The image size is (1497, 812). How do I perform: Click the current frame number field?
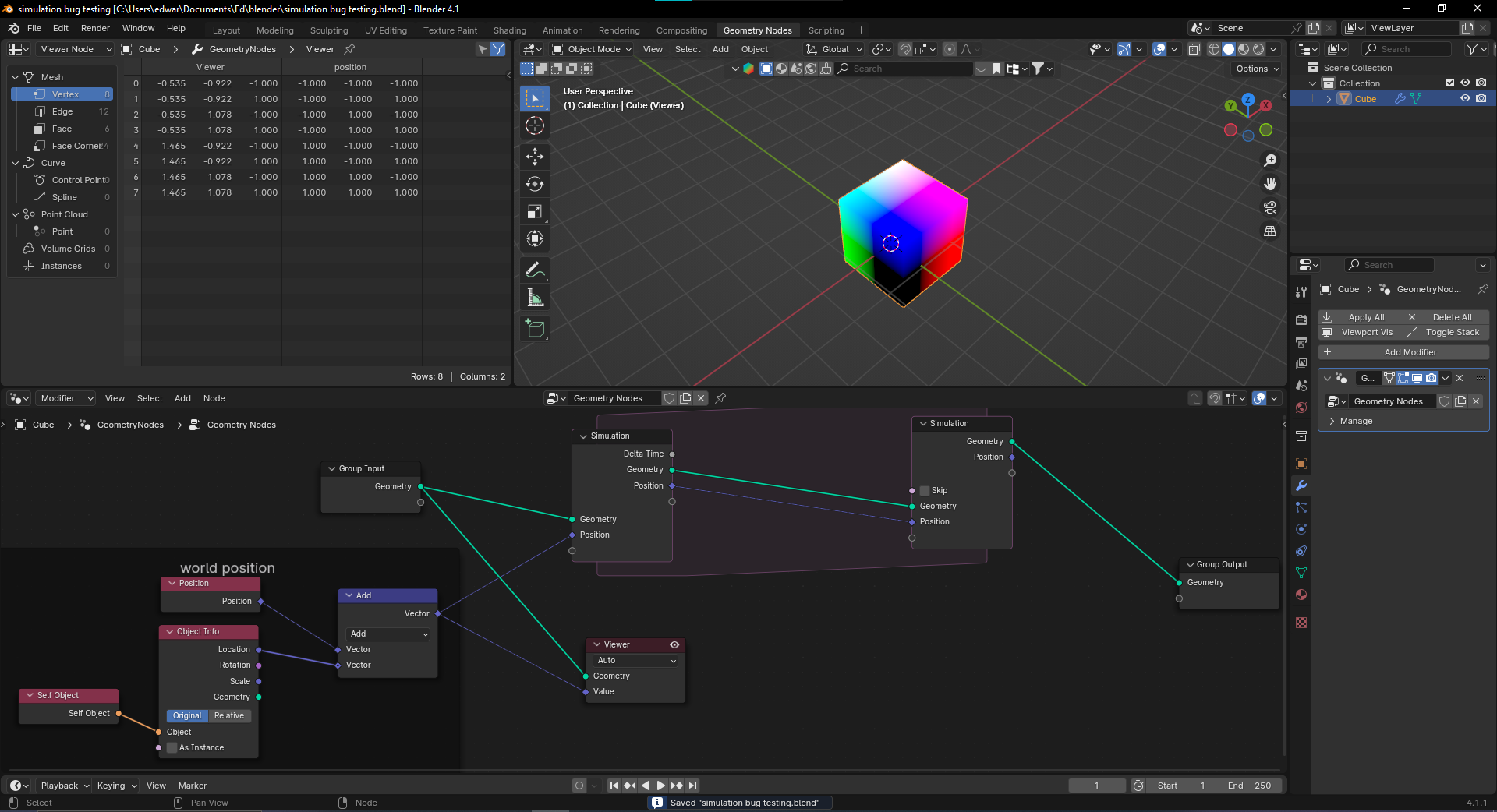1096,786
